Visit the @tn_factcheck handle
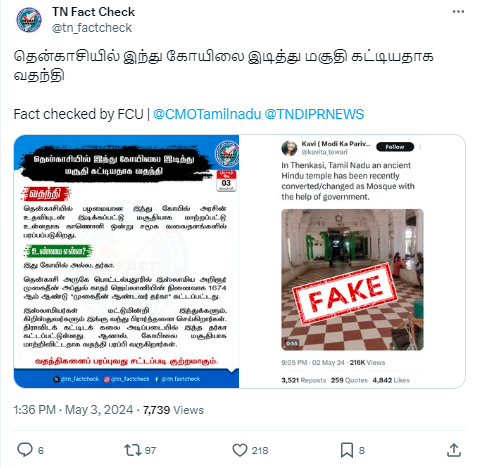Viewport: 477px width, 468px height. point(92,28)
